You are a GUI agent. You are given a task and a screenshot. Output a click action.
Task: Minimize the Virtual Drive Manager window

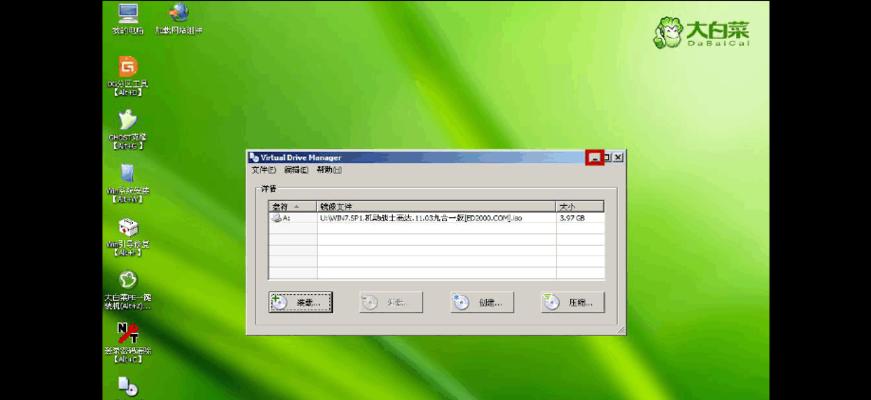595,158
